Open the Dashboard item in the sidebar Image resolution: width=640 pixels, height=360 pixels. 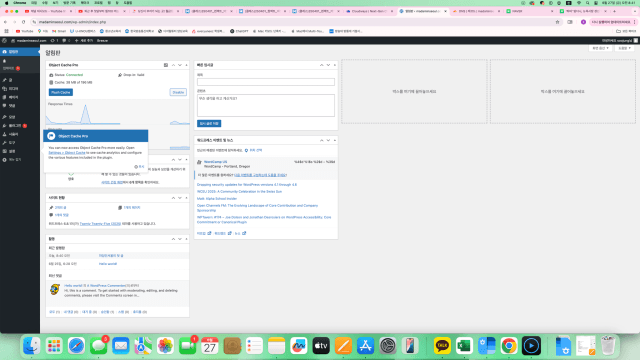click(x=20, y=52)
